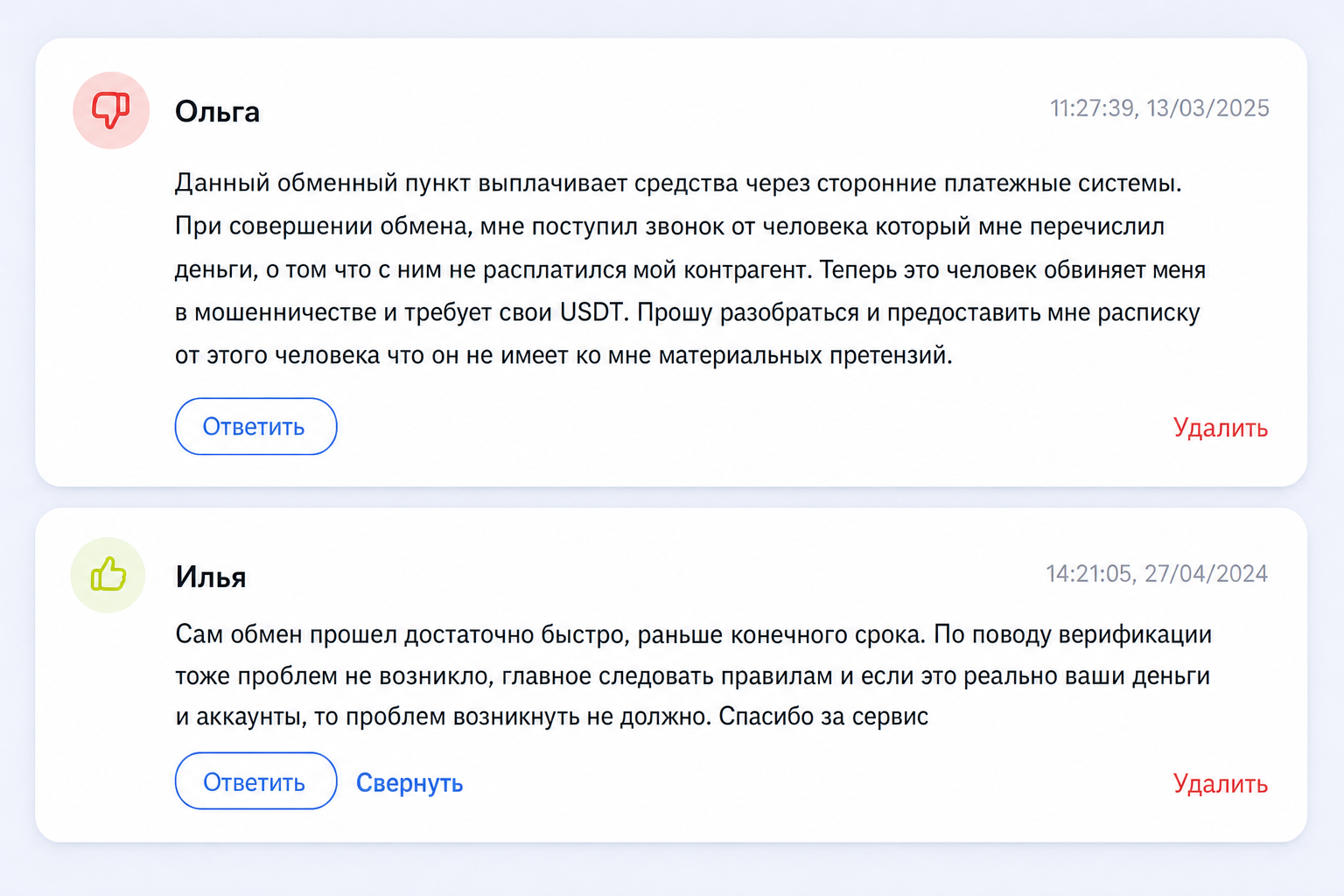The width and height of the screenshot is (1344, 896).
Task: Click the line starting 'деньги, о том что'
Action: [x=690, y=269]
